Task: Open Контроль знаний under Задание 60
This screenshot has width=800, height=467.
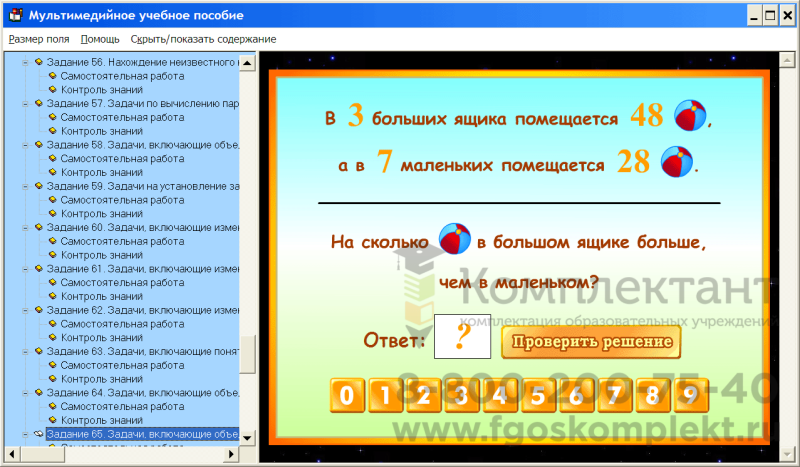Action: 102,255
